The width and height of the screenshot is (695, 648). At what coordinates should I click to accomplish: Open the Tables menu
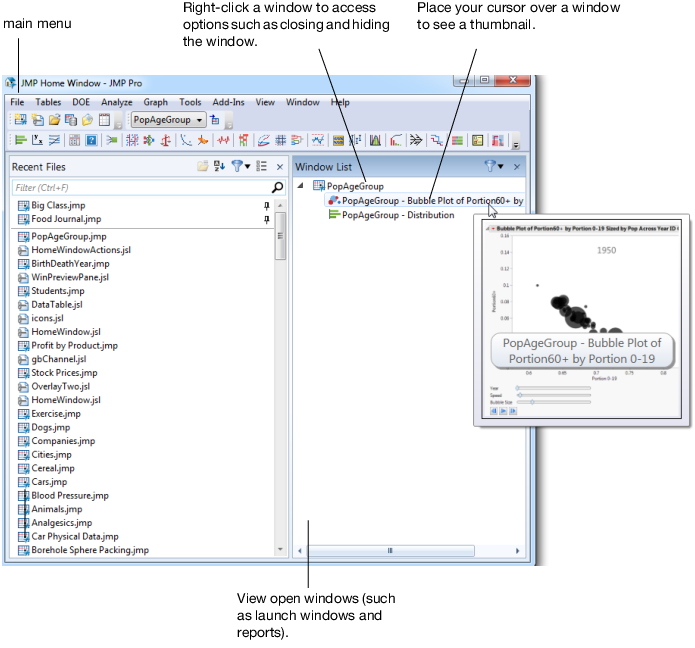[48, 102]
